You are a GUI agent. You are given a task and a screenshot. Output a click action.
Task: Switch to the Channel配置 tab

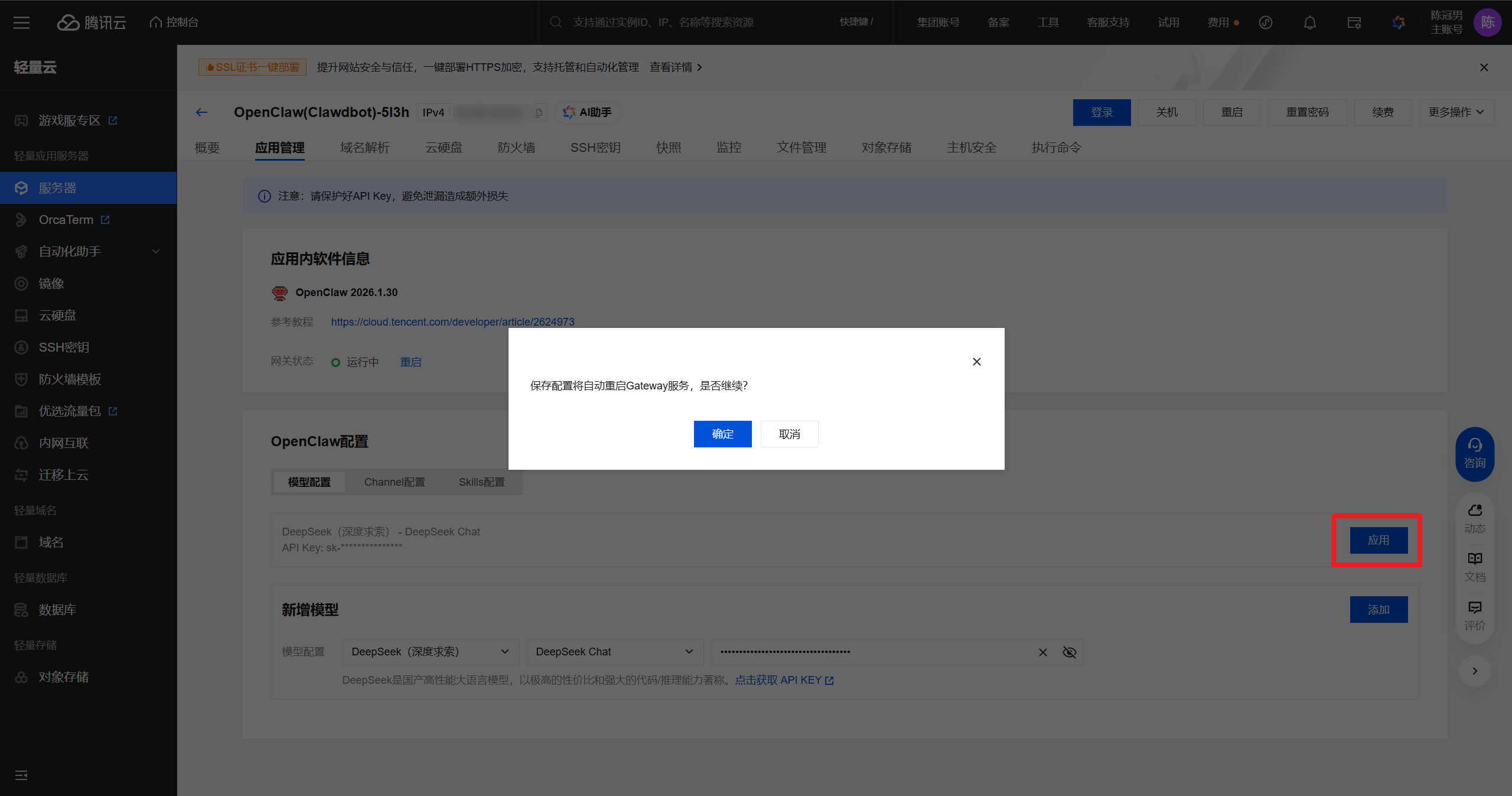click(395, 482)
